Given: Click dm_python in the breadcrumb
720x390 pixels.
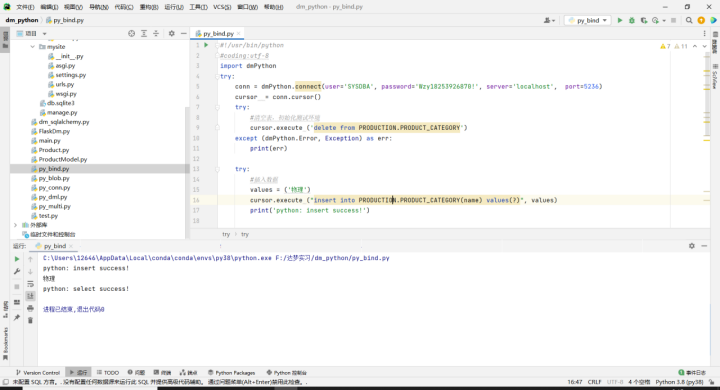Looking at the screenshot, I should pos(22,20).
